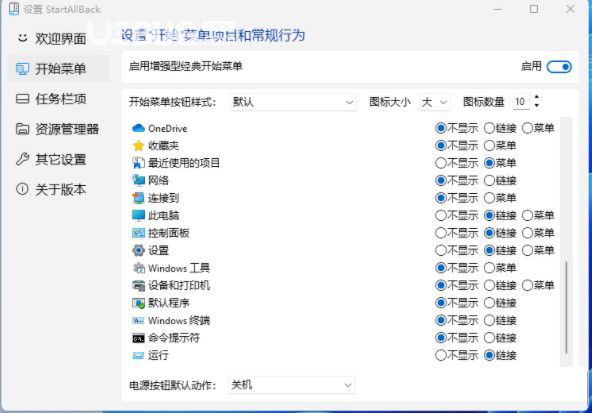Click the 默认程序 icon

[x=138, y=303]
